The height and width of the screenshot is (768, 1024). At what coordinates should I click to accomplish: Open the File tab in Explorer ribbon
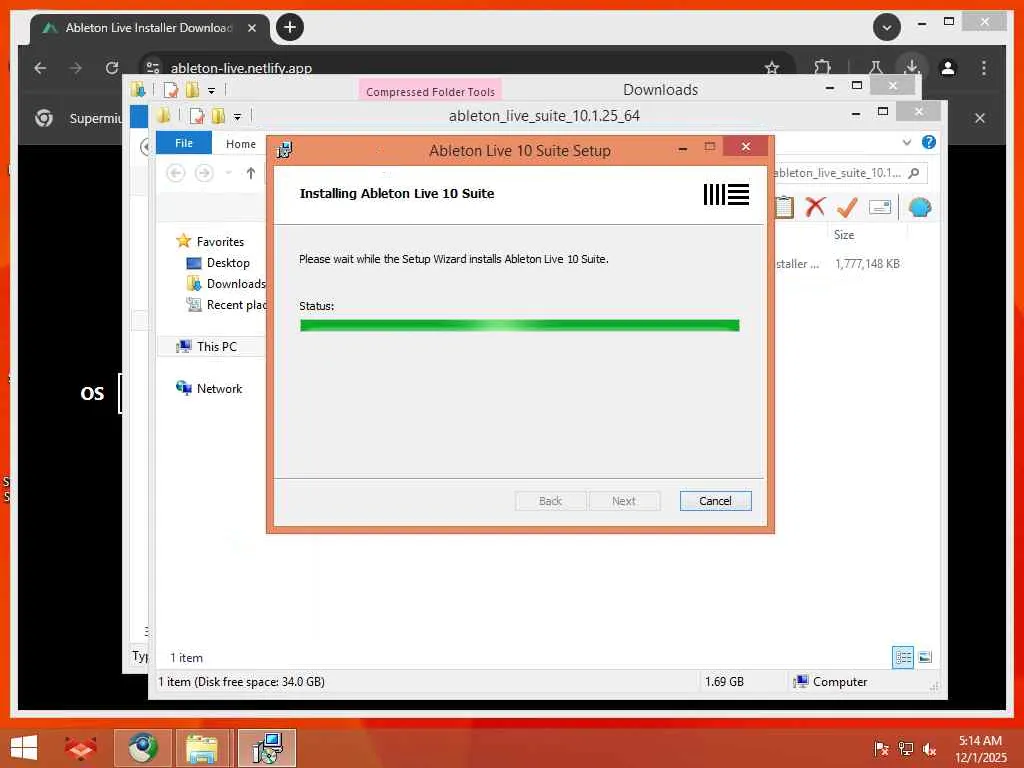pos(184,143)
